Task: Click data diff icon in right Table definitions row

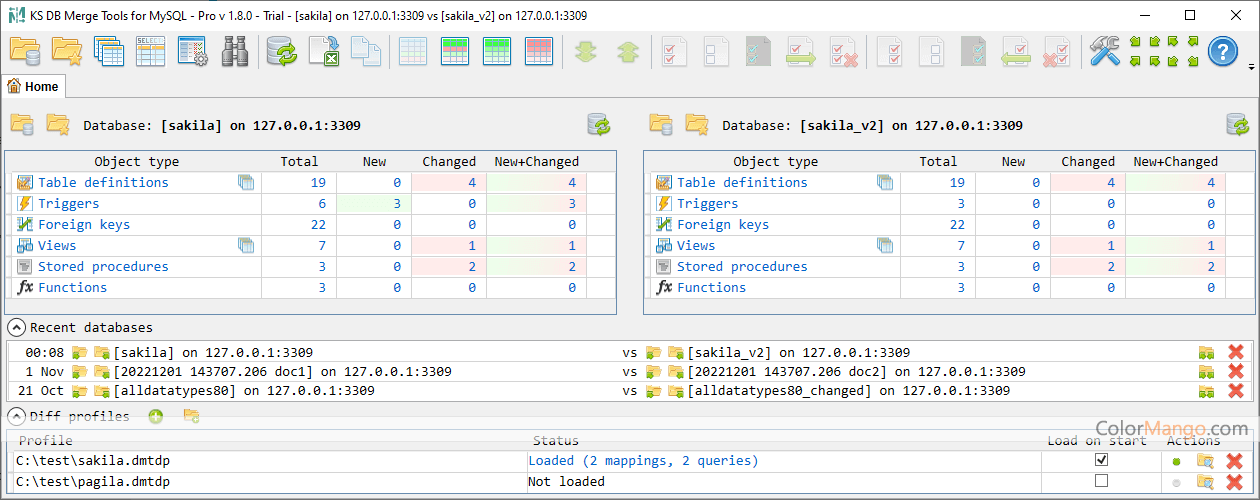Action: (x=885, y=182)
